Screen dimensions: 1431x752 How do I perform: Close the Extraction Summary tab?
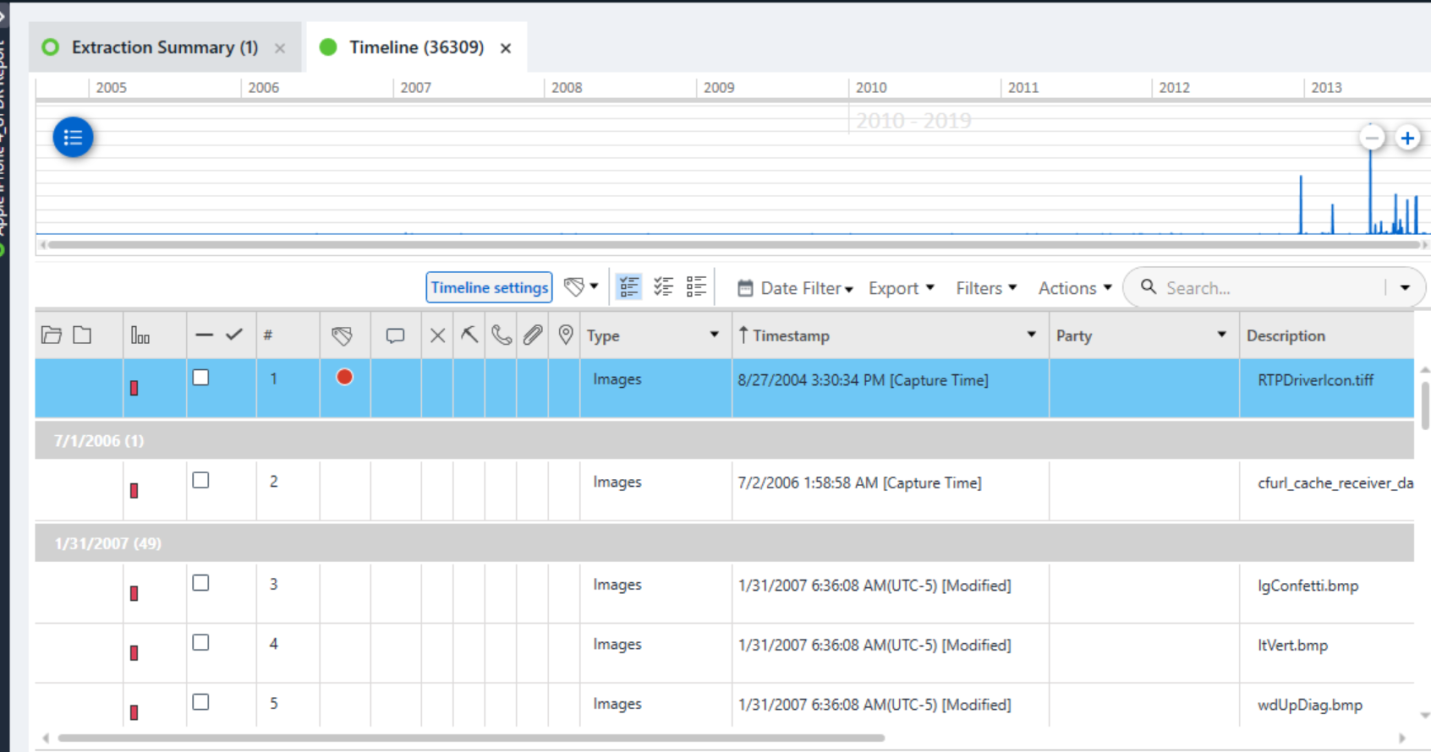280,48
